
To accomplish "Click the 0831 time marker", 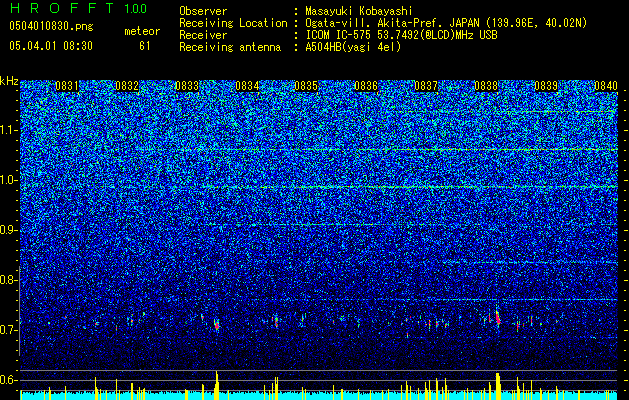I will pyautogui.click(x=67, y=86).
